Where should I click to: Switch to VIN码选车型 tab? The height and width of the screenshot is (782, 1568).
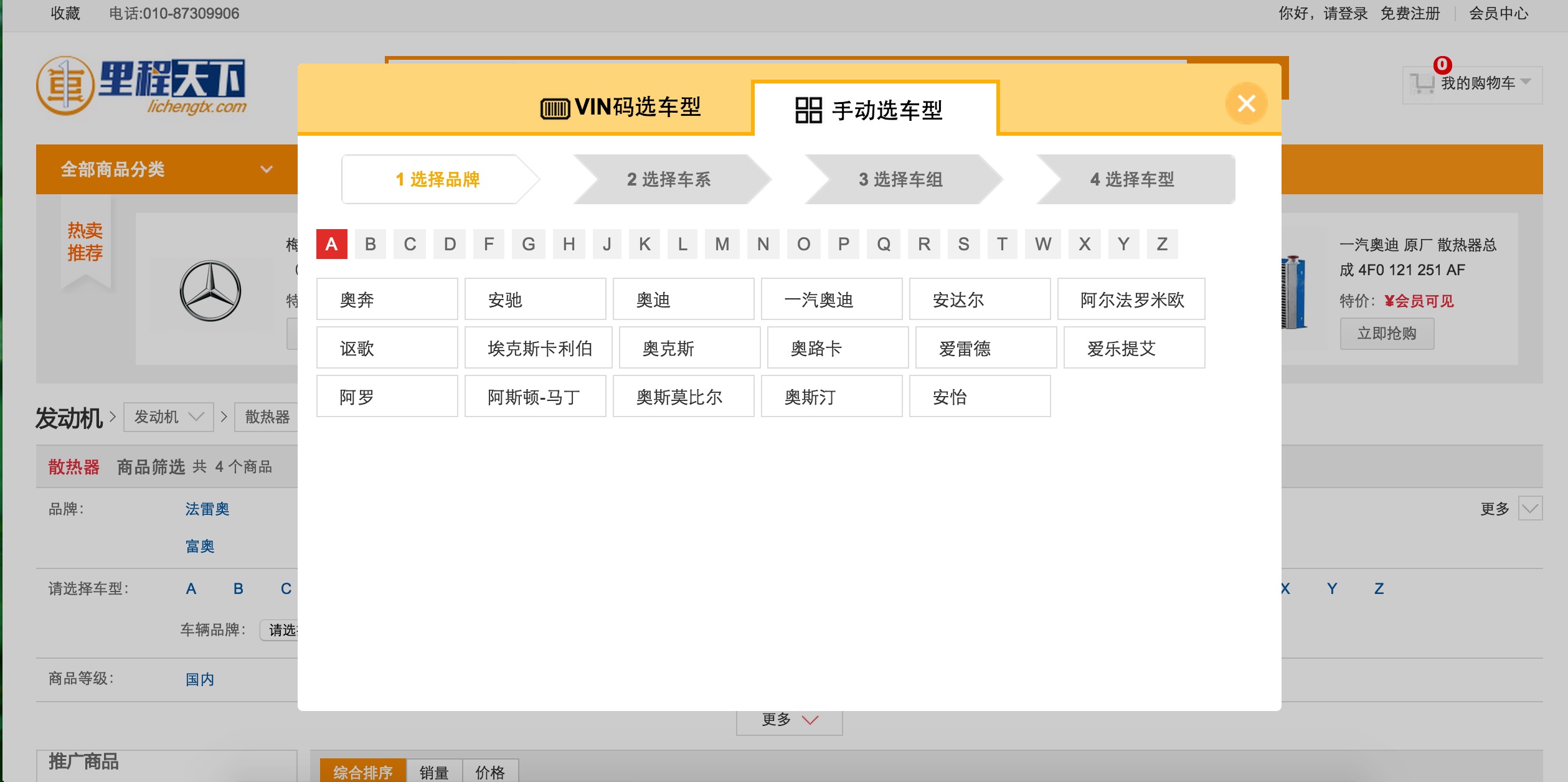pyautogui.click(x=621, y=107)
